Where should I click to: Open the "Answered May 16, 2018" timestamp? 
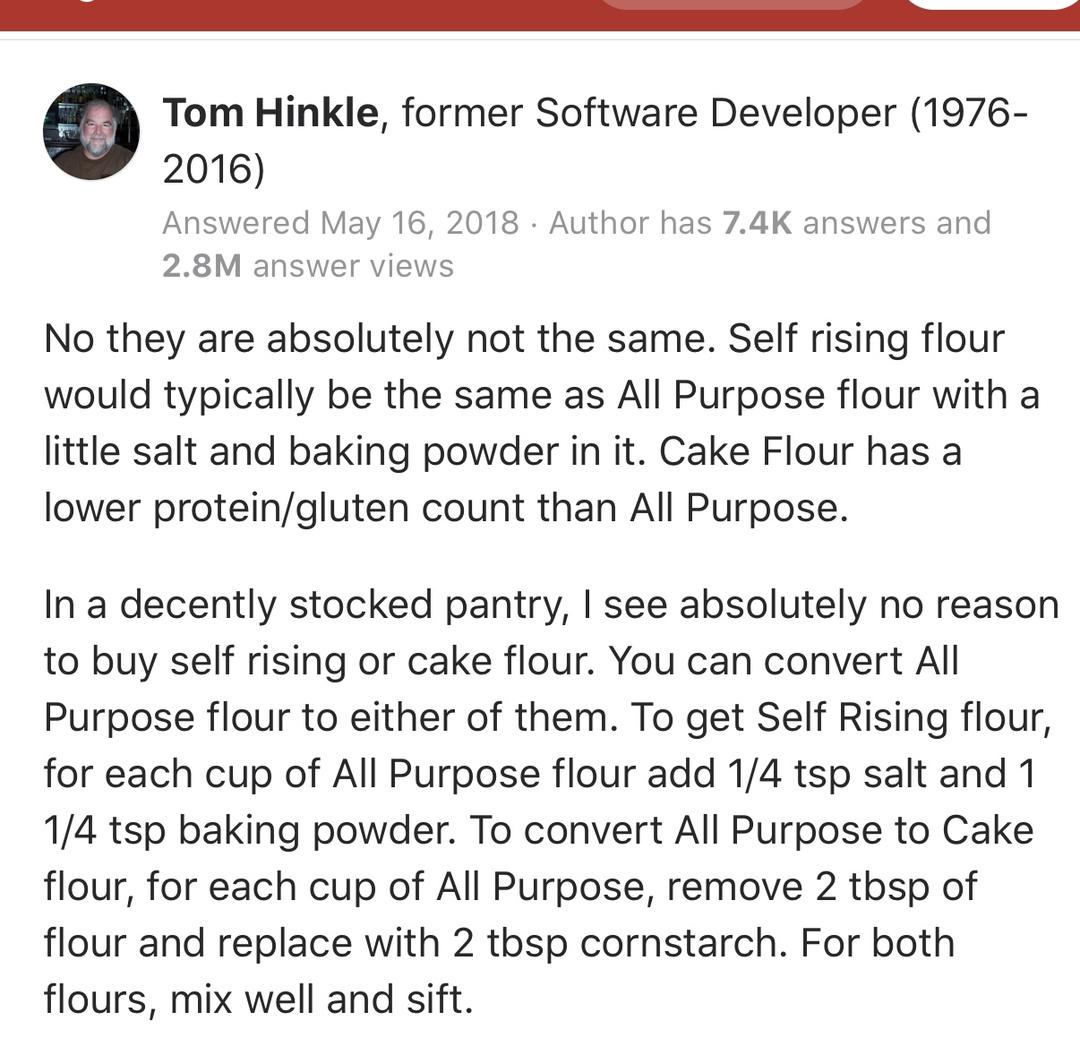tap(340, 223)
